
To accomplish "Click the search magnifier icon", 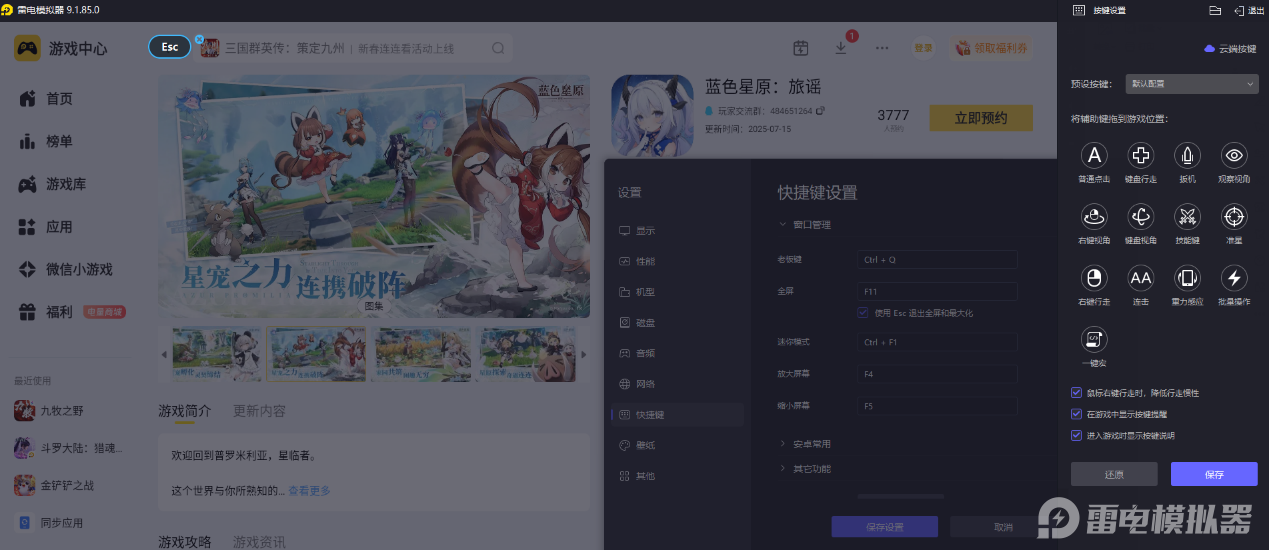I will click(x=498, y=48).
